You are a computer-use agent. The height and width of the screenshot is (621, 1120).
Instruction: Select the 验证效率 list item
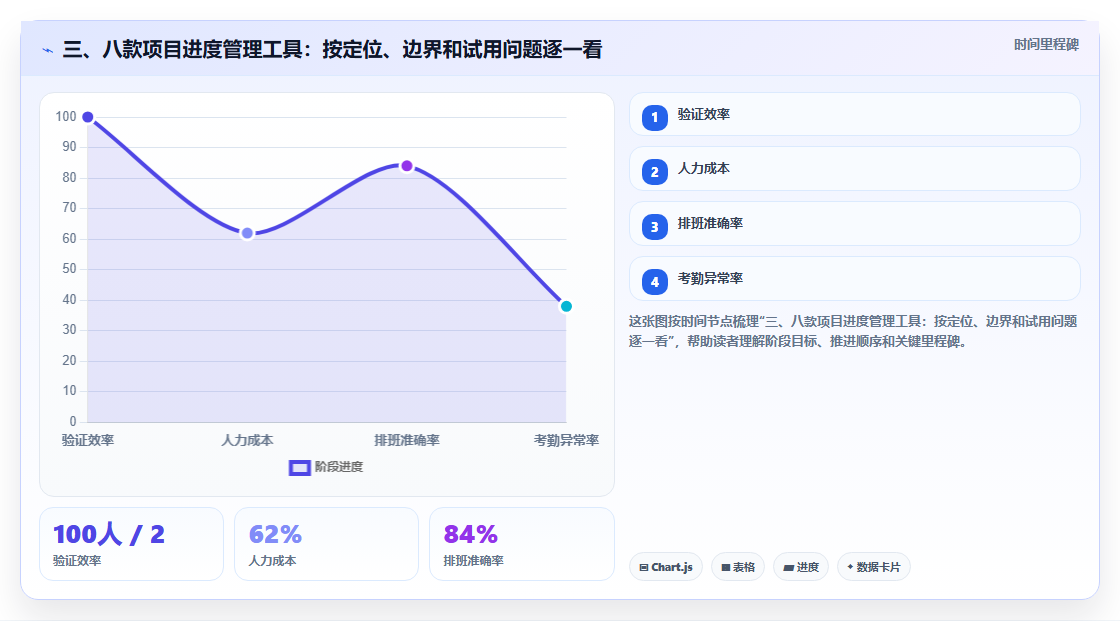click(854, 114)
